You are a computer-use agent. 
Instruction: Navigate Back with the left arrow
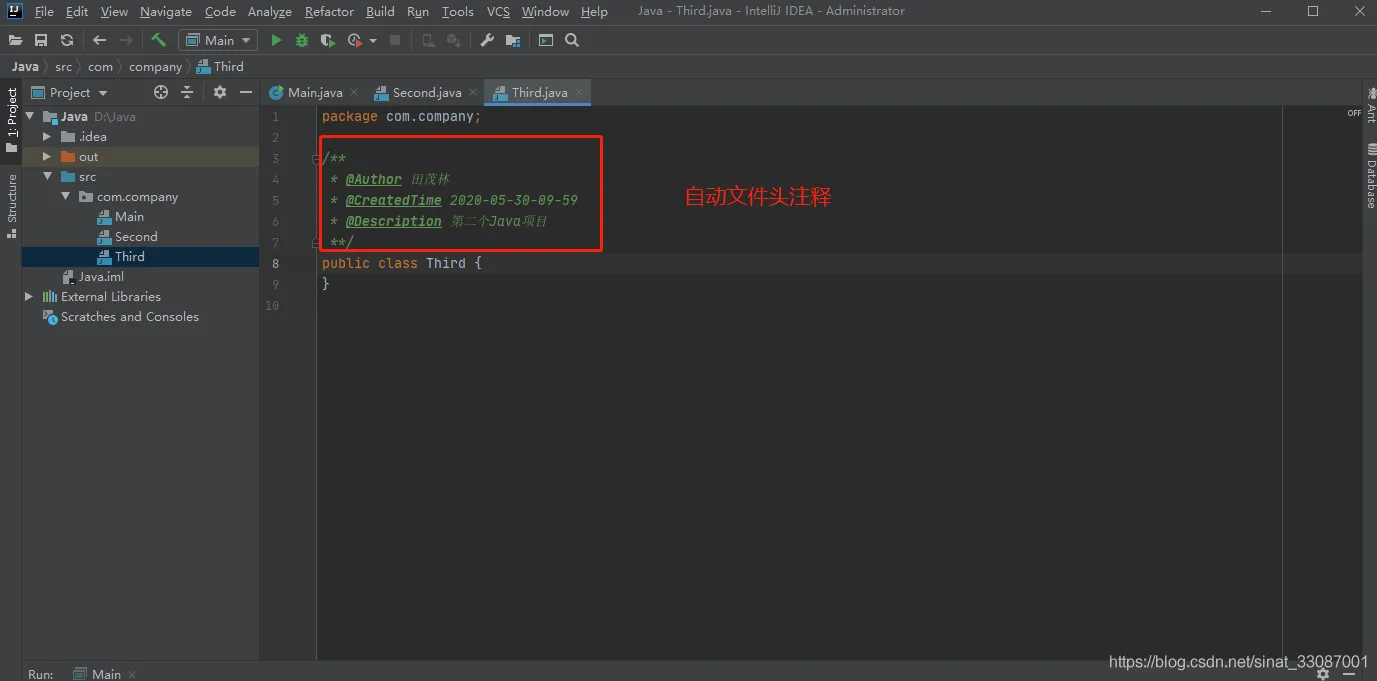(99, 40)
